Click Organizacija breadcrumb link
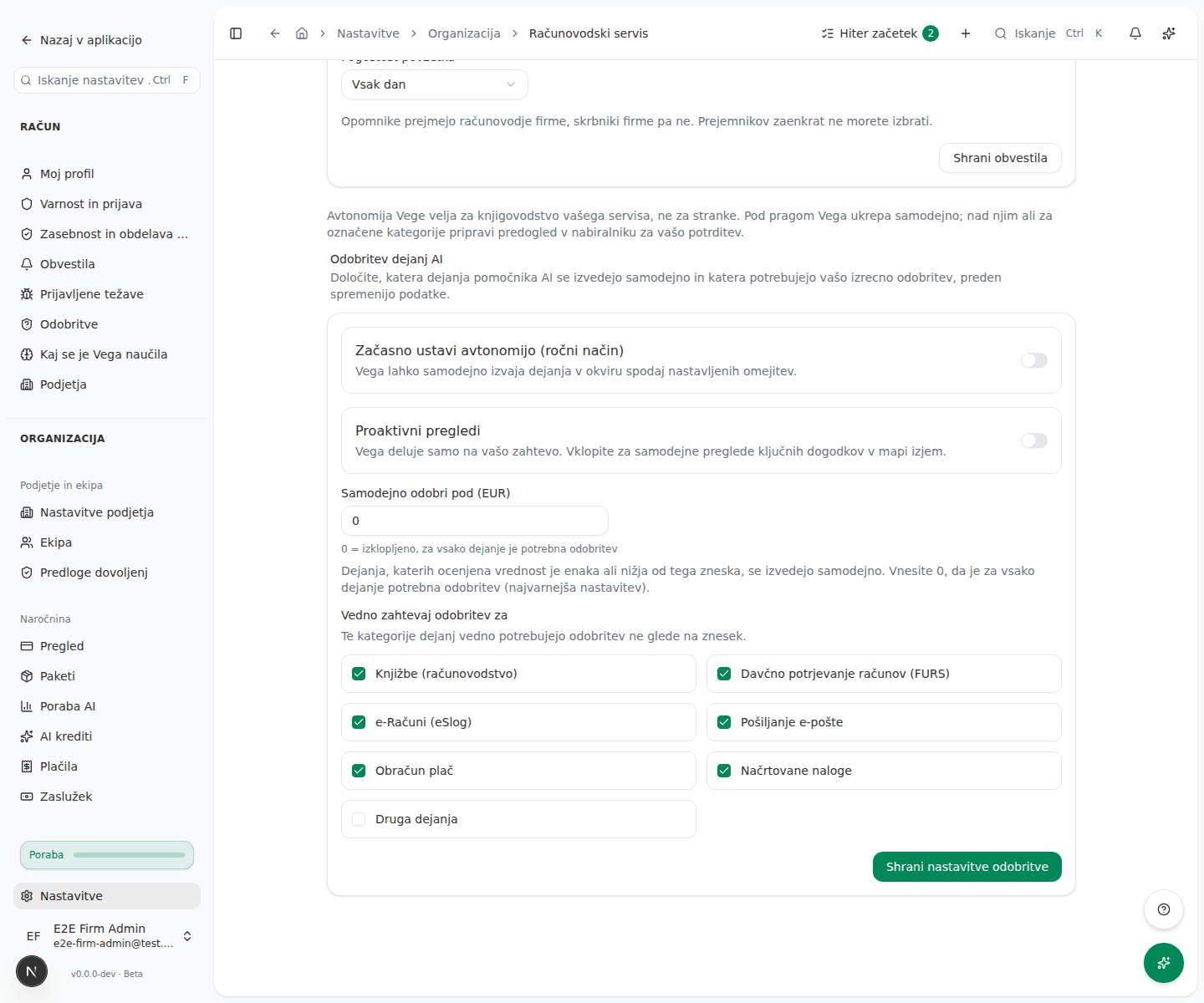The image size is (1204, 1003). [x=464, y=33]
